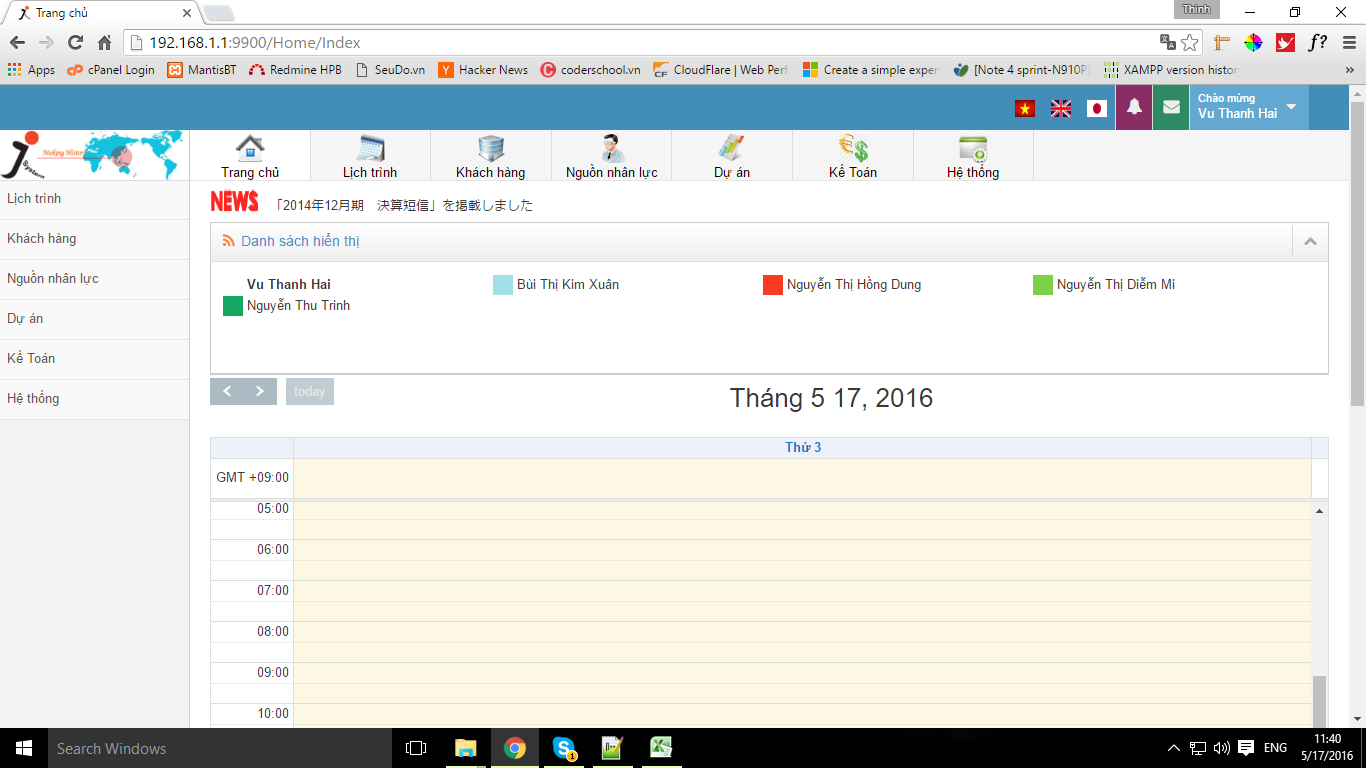
Task: Open Hệ thống in top navigation
Action: (x=972, y=157)
